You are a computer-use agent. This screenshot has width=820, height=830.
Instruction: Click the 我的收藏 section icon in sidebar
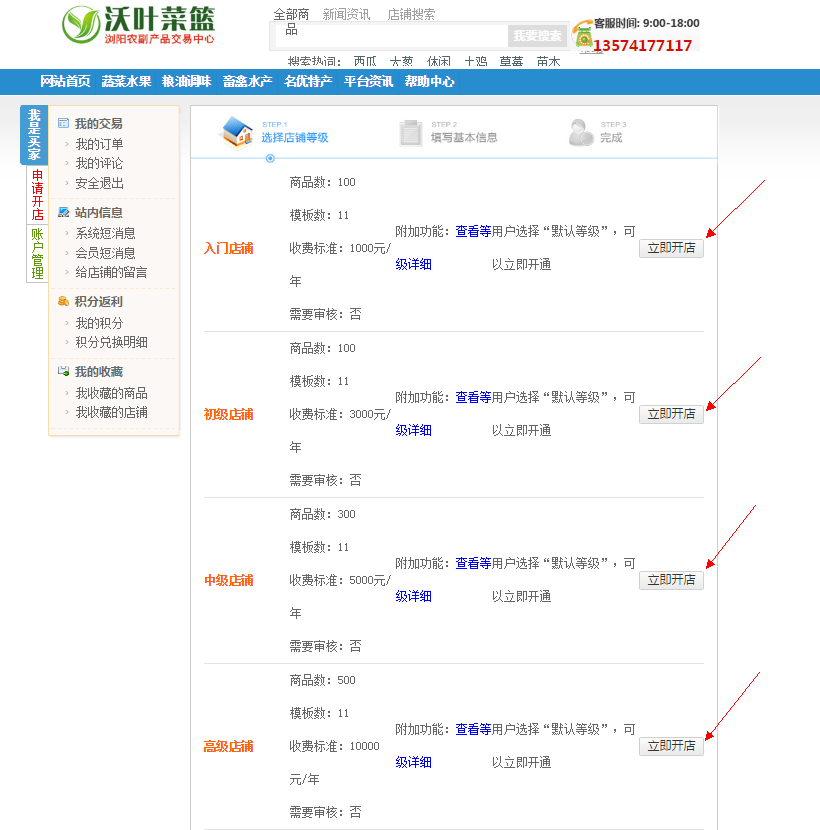click(x=63, y=371)
